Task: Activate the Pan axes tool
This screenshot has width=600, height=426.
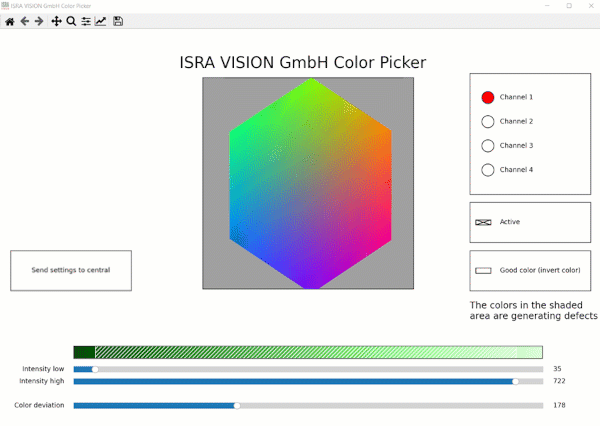Action: [56, 21]
